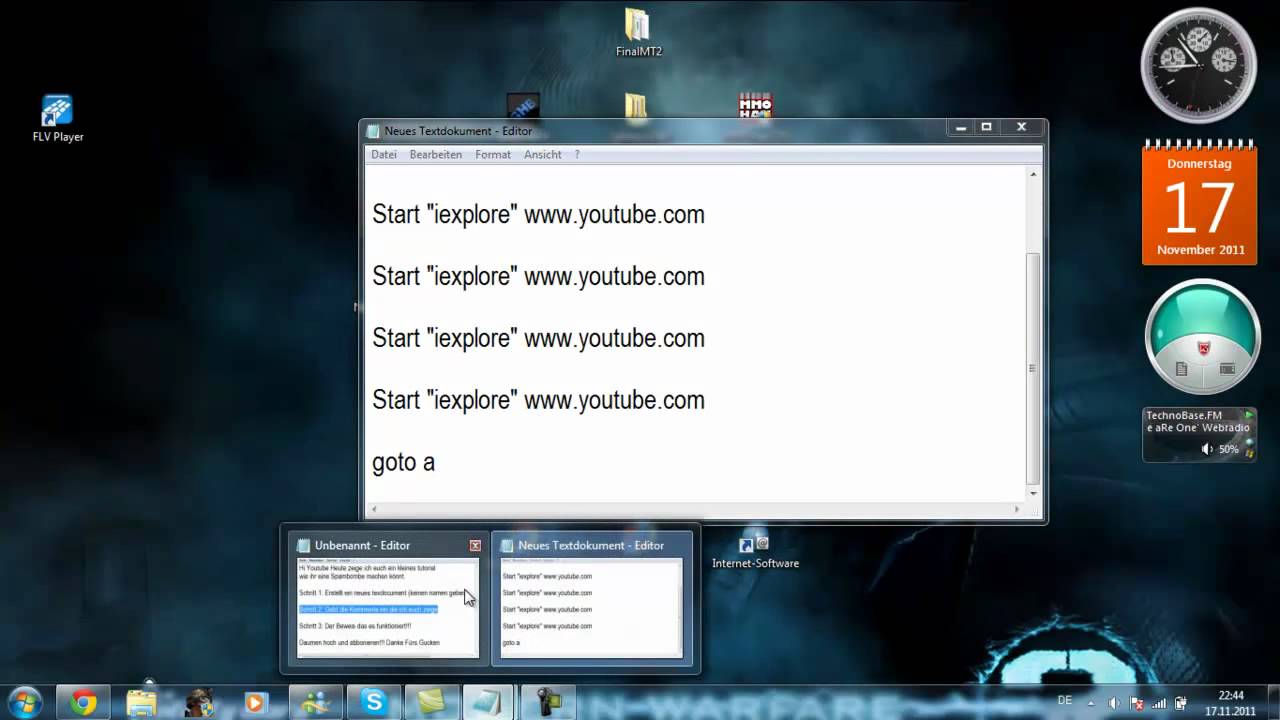Click the camera recorder taskbar icon
Screen dimensions: 1280x720
coord(549,703)
